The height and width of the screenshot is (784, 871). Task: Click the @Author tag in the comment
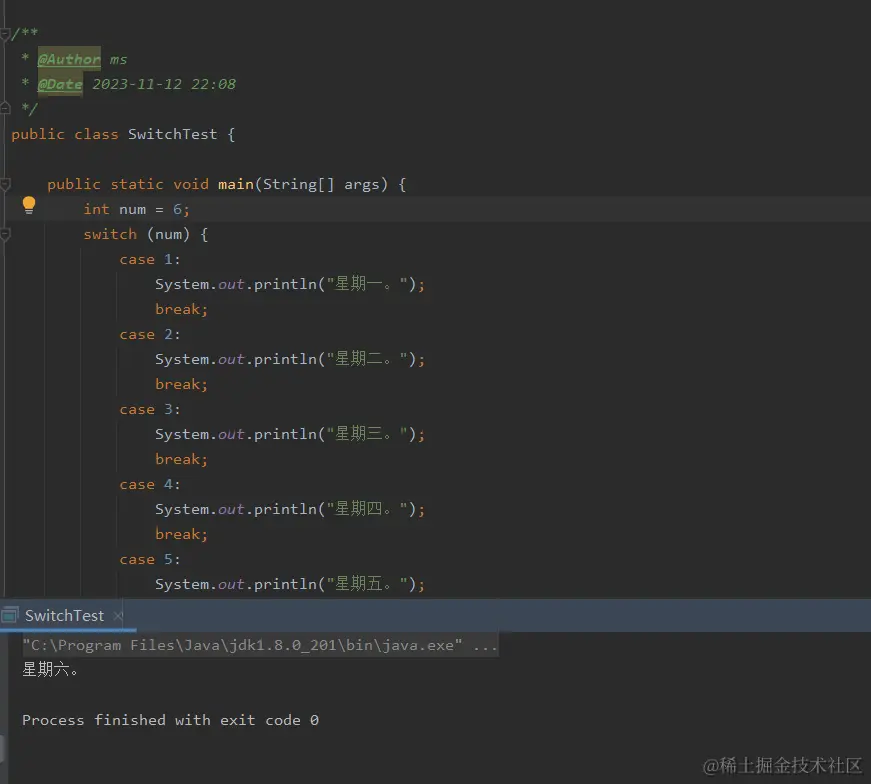pyautogui.click(x=69, y=59)
